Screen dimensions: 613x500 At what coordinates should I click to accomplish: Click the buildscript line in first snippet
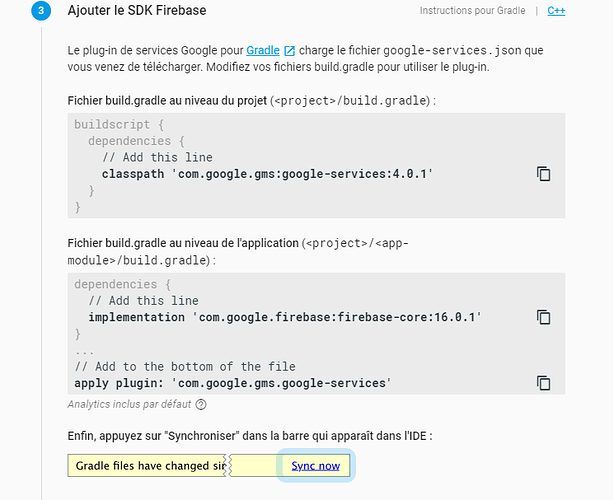click(119, 125)
